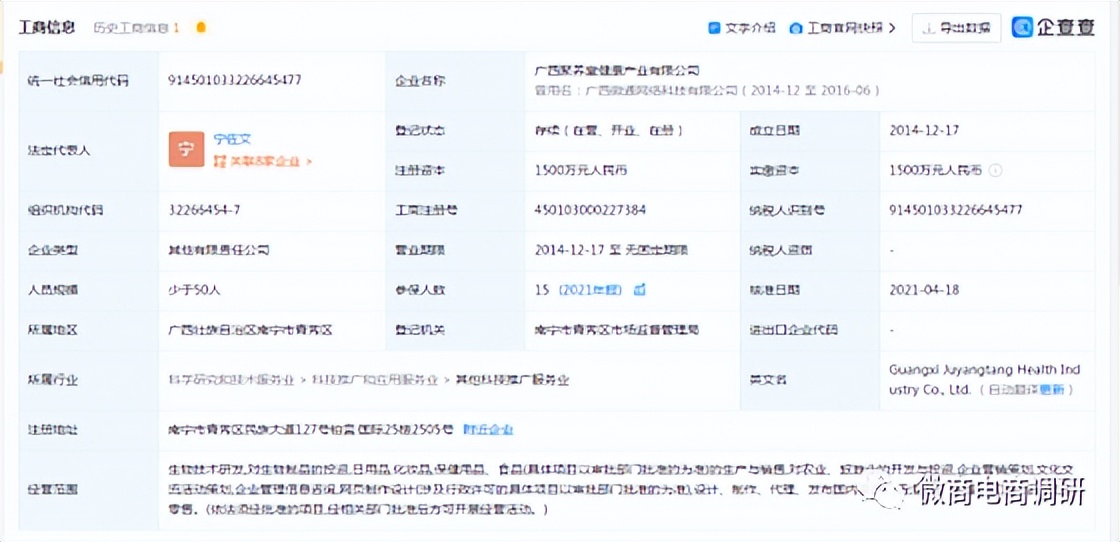Screen dimensions: 1120x542
Task: Open the 科技推广和应用服务业 industry link
Action: (x=375, y=380)
